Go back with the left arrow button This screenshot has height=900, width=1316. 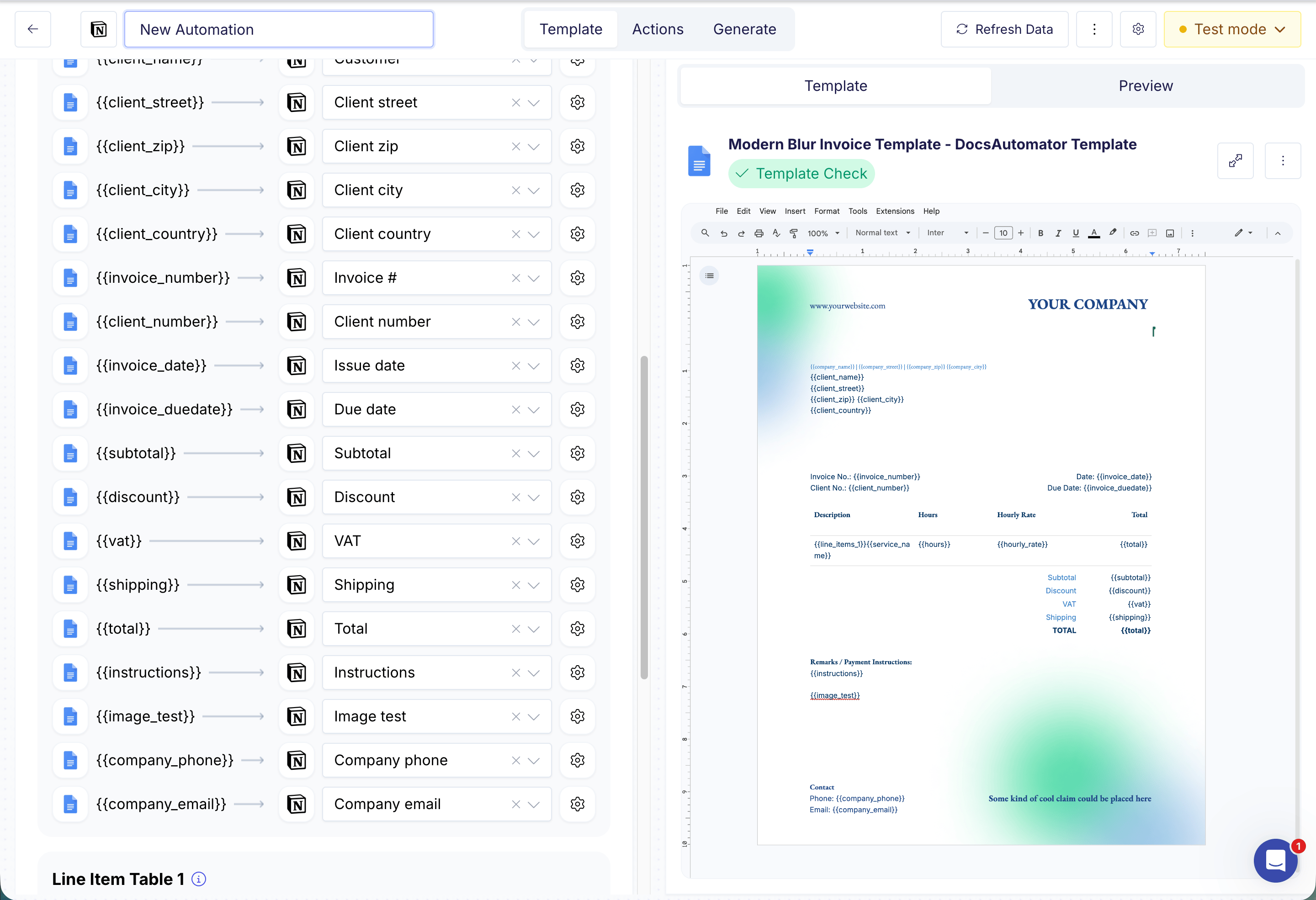coord(33,29)
